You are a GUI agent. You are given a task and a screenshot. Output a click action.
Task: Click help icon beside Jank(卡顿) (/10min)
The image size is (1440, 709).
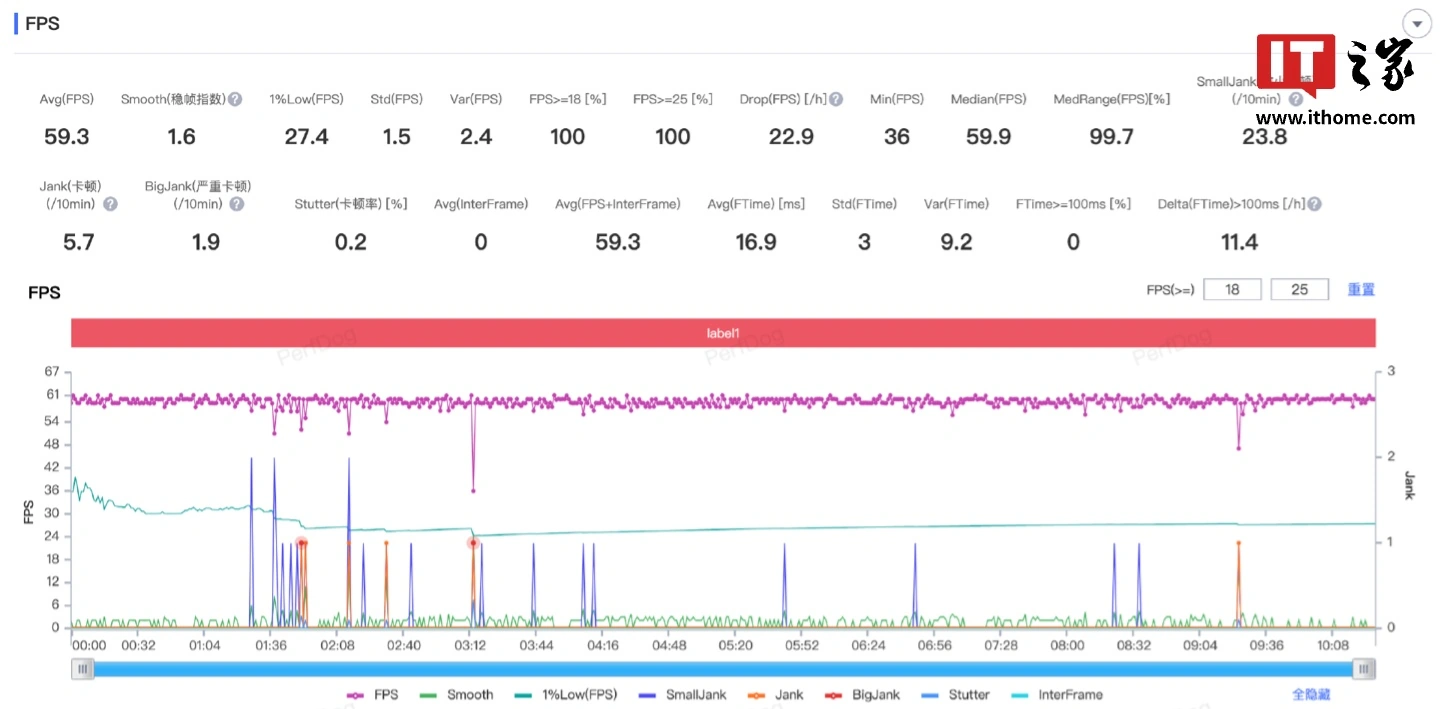tap(110, 204)
